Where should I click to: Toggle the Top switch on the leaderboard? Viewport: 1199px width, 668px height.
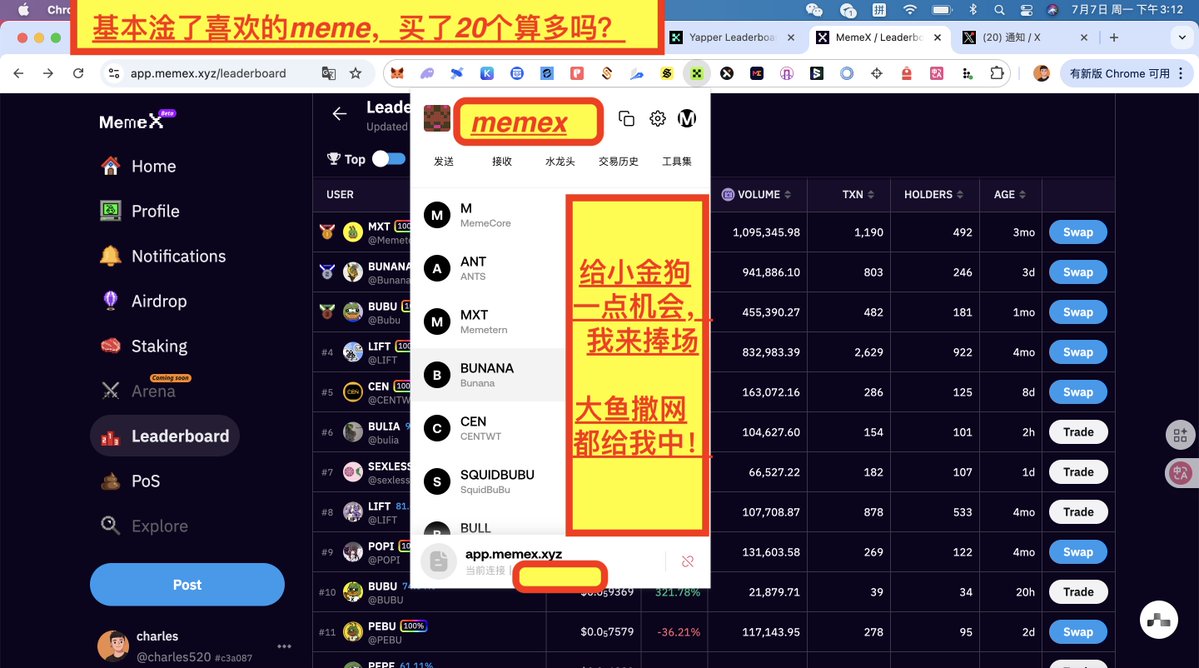point(388,159)
